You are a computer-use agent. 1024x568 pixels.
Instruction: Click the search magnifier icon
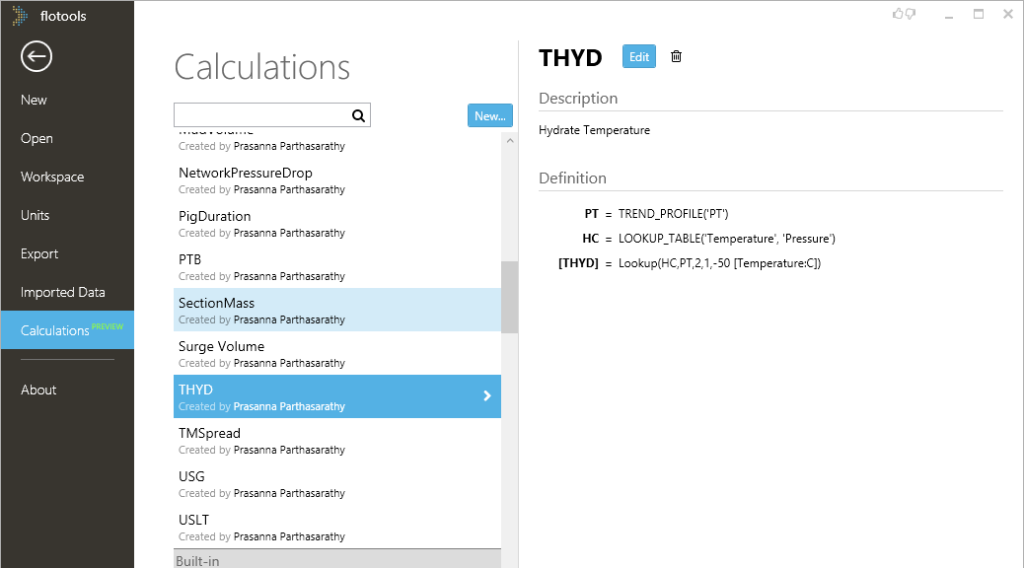(x=359, y=115)
